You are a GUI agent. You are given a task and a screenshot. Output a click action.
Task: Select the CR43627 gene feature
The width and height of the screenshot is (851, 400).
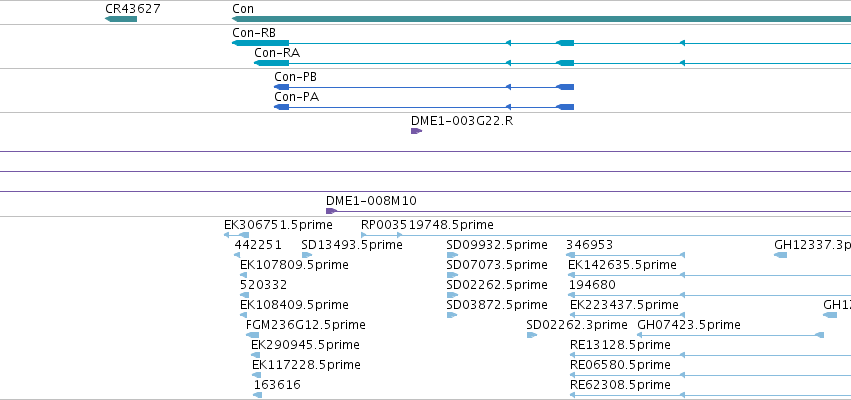(x=120, y=19)
